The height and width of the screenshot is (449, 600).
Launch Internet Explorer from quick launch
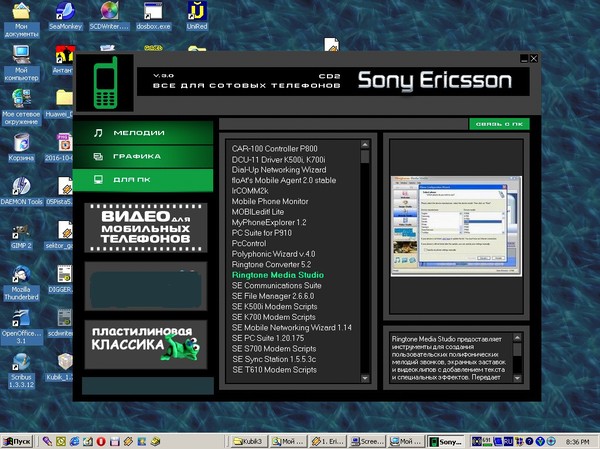[75, 441]
